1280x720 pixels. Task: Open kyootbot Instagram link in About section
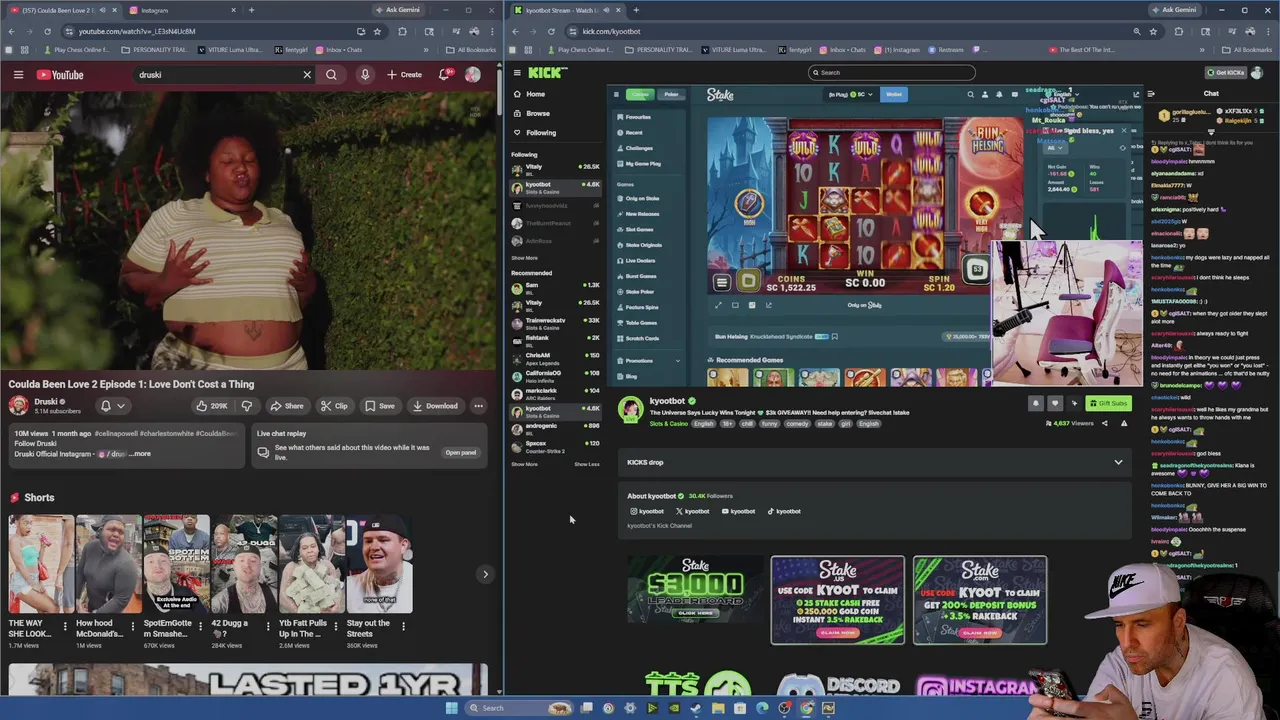point(647,511)
